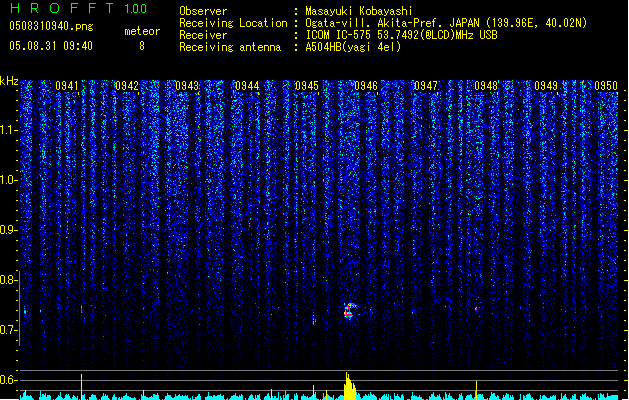
Task: Click the 0.8 kHz axis tick label
Action: pos(8,280)
